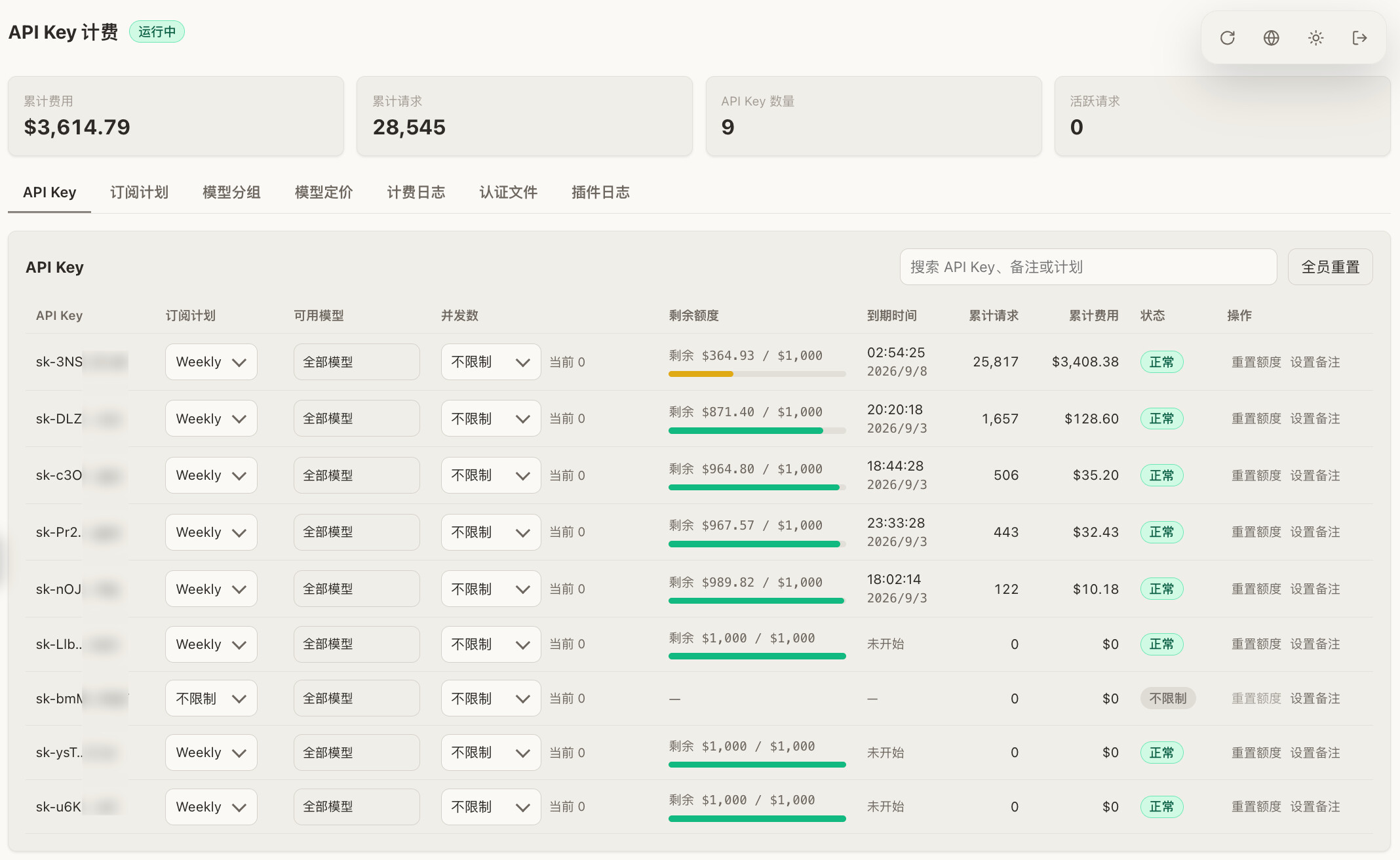Viewport: 1400px width, 860px height.
Task: Toggle the sun theme icon
Action: (1315, 38)
